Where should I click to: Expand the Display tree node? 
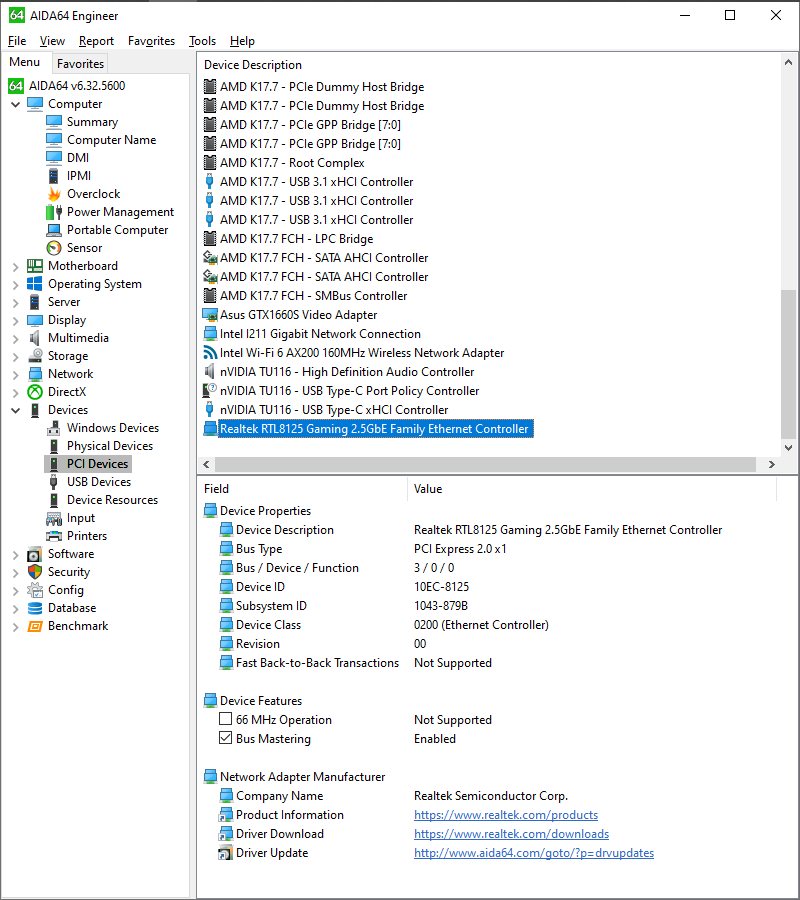(15, 320)
